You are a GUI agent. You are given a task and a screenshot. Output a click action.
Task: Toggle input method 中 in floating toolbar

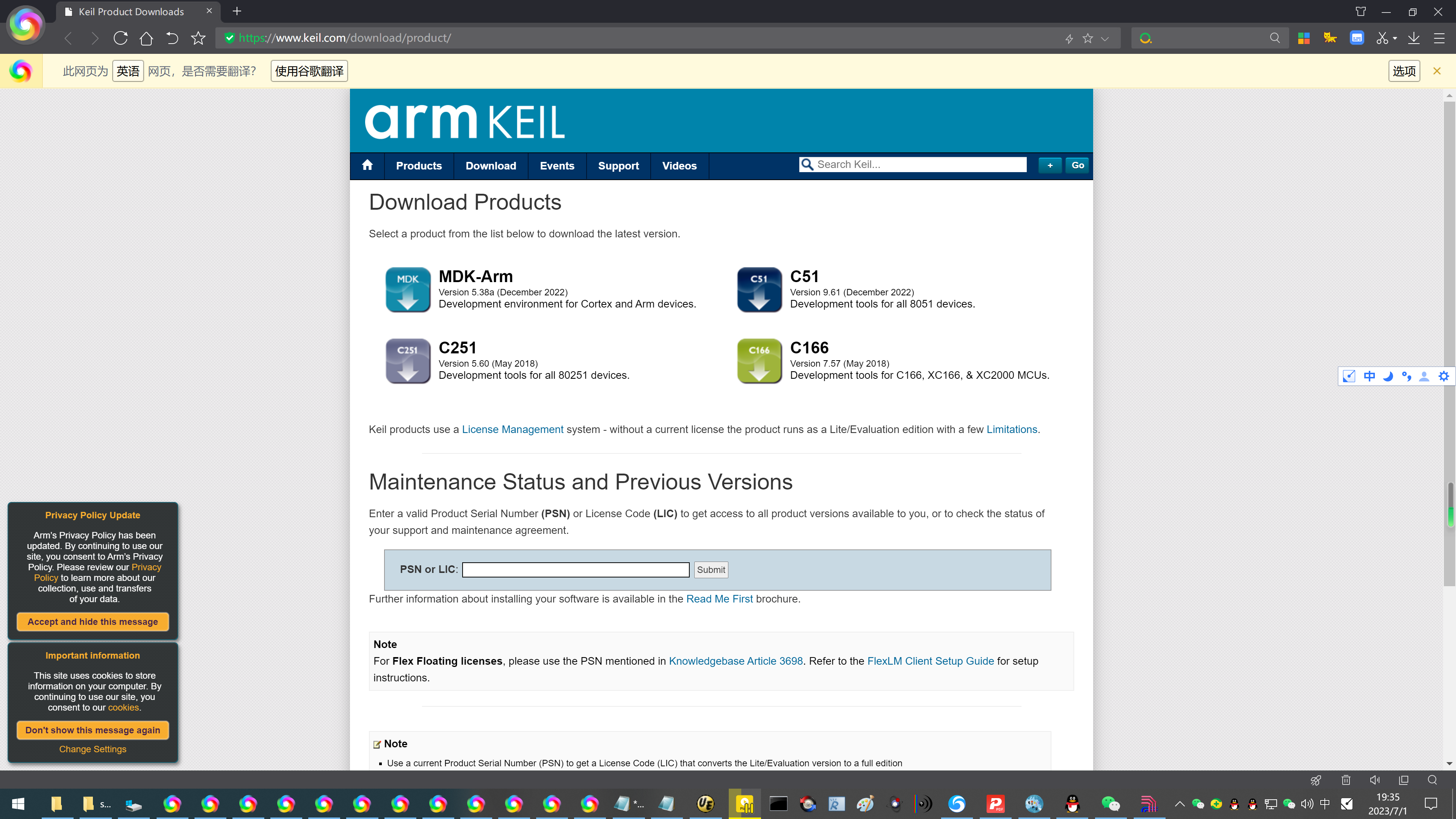(1369, 377)
